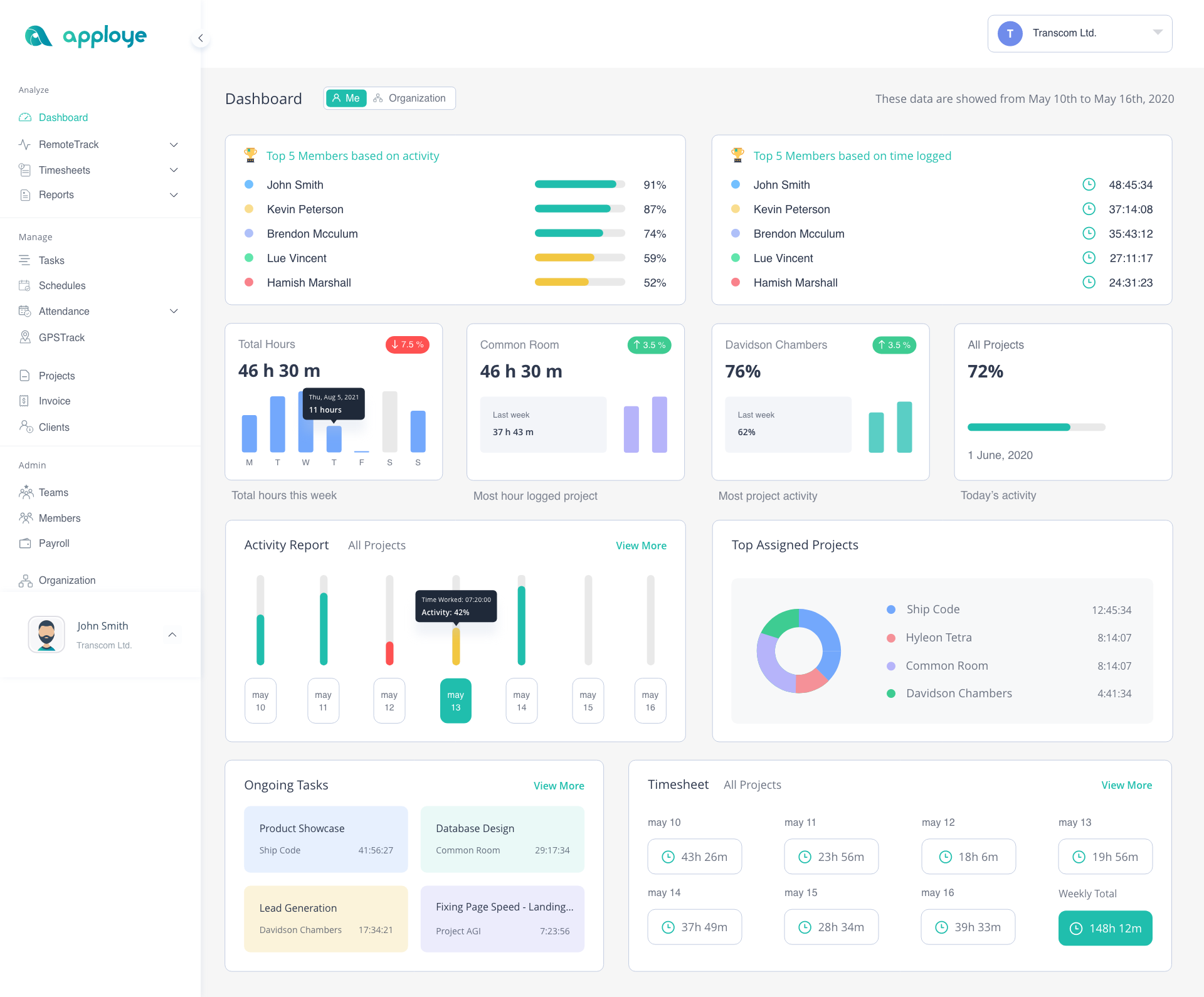The image size is (1204, 997).
Task: Click View More on Ongoing Tasks
Action: pos(560,785)
